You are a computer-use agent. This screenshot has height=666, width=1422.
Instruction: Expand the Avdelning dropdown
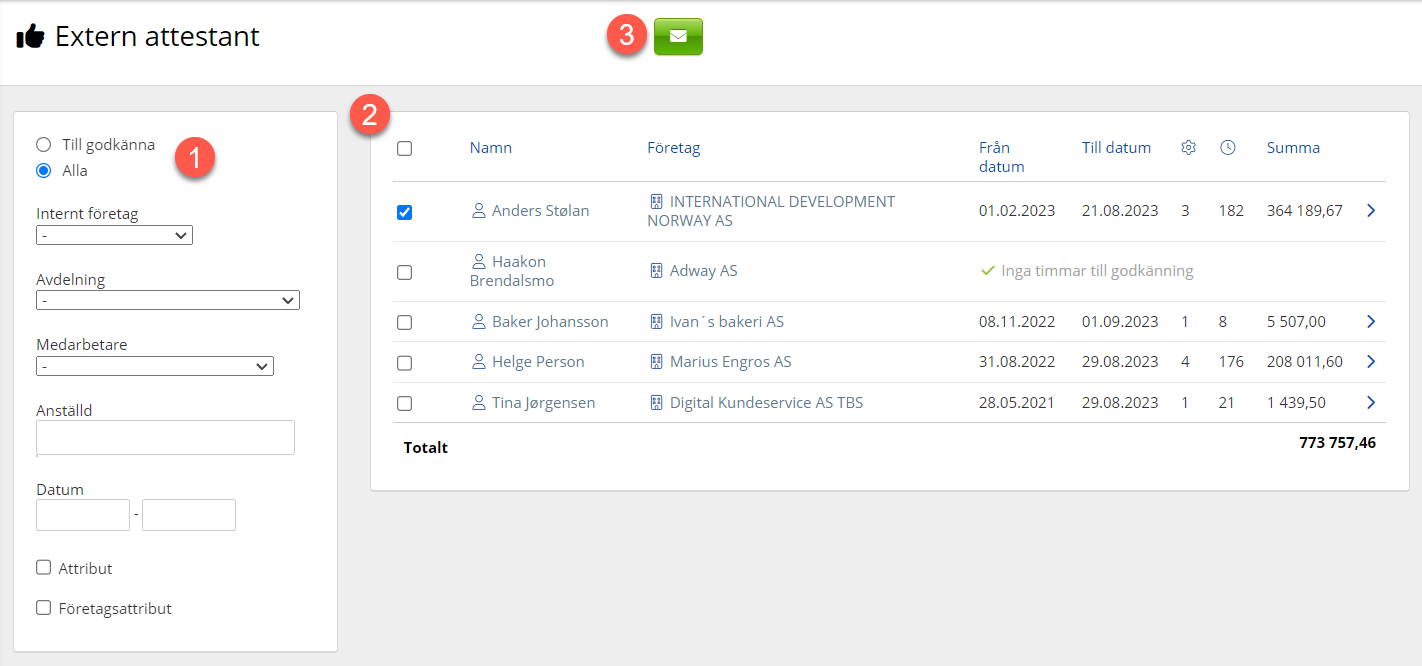tap(167, 300)
